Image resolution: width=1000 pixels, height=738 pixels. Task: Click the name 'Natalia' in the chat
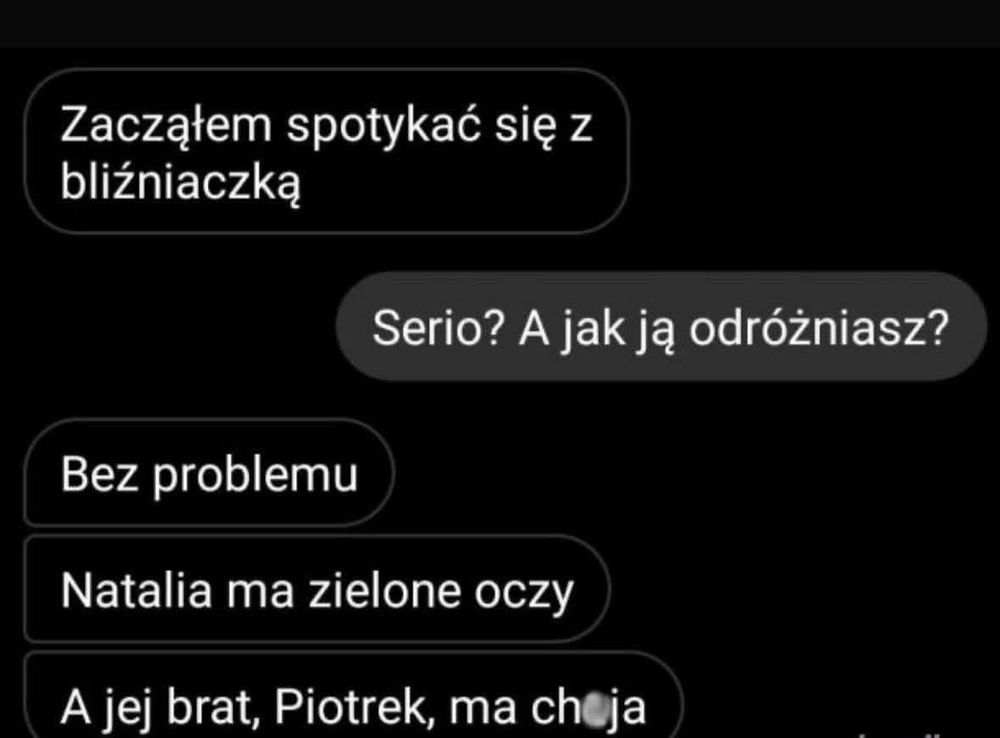(x=136, y=590)
